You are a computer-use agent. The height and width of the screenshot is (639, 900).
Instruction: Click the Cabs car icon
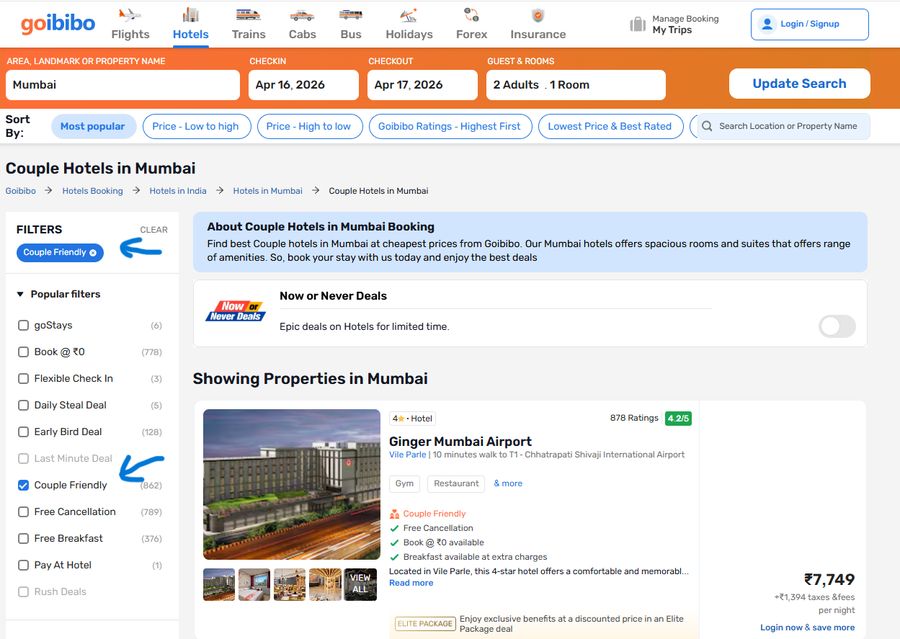point(302,15)
